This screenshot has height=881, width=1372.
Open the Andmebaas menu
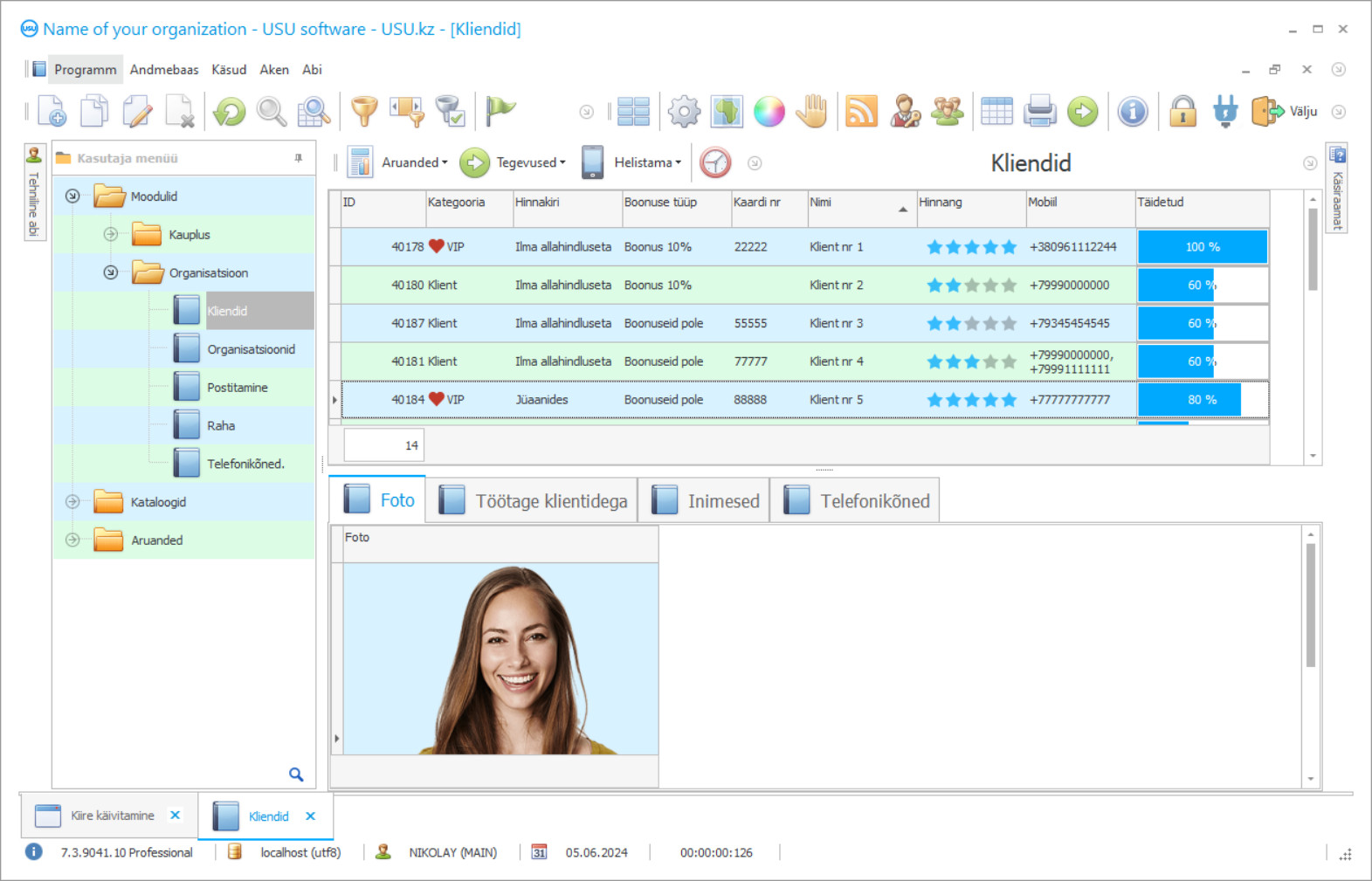164,70
